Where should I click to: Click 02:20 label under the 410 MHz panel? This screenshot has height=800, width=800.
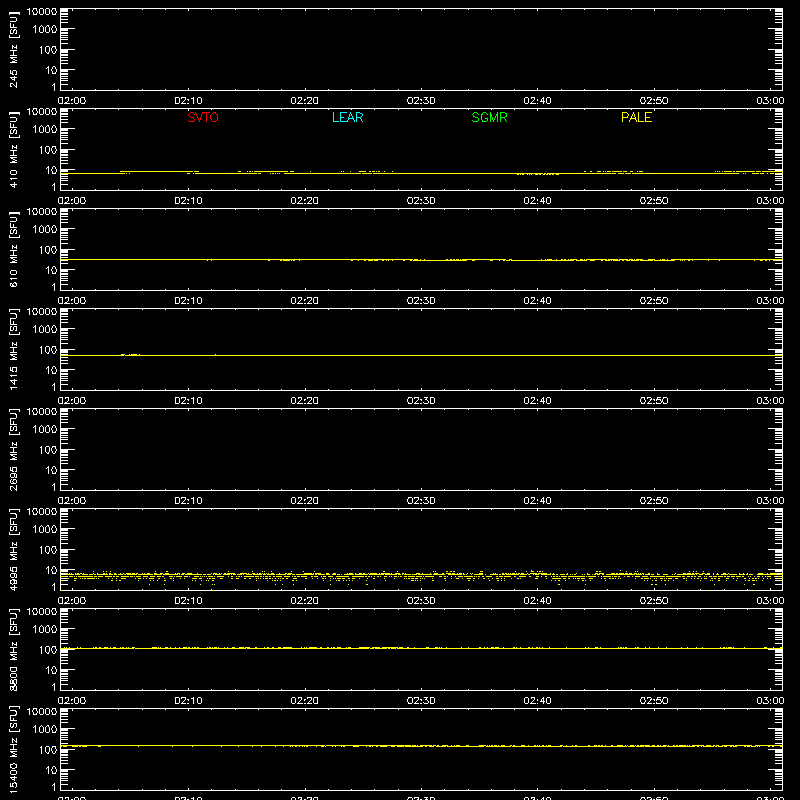[305, 201]
